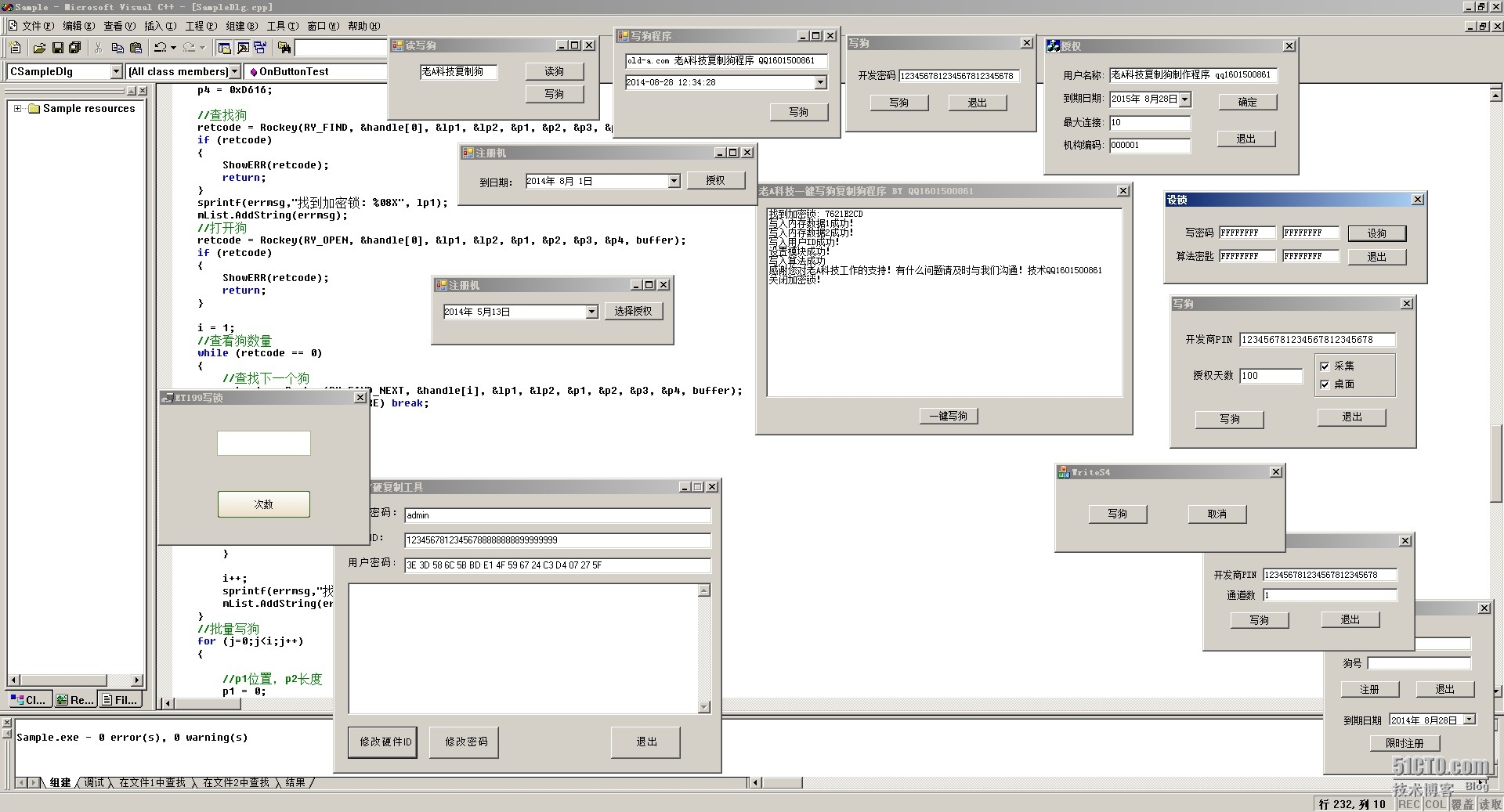Toggle the Workspace pane icon
This screenshot has width=1504, height=812.
tap(224, 48)
